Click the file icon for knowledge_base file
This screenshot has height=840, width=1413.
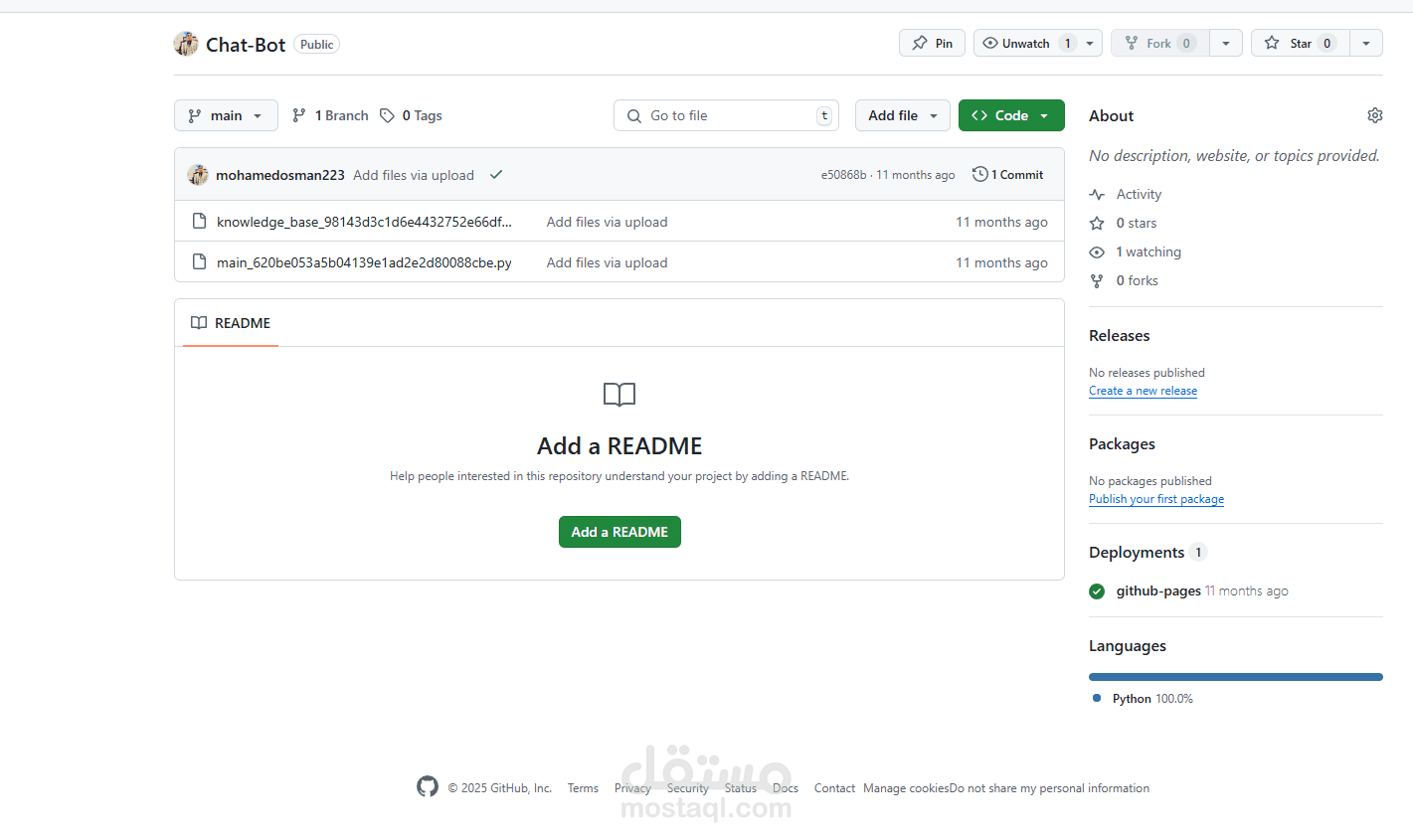pyautogui.click(x=199, y=221)
